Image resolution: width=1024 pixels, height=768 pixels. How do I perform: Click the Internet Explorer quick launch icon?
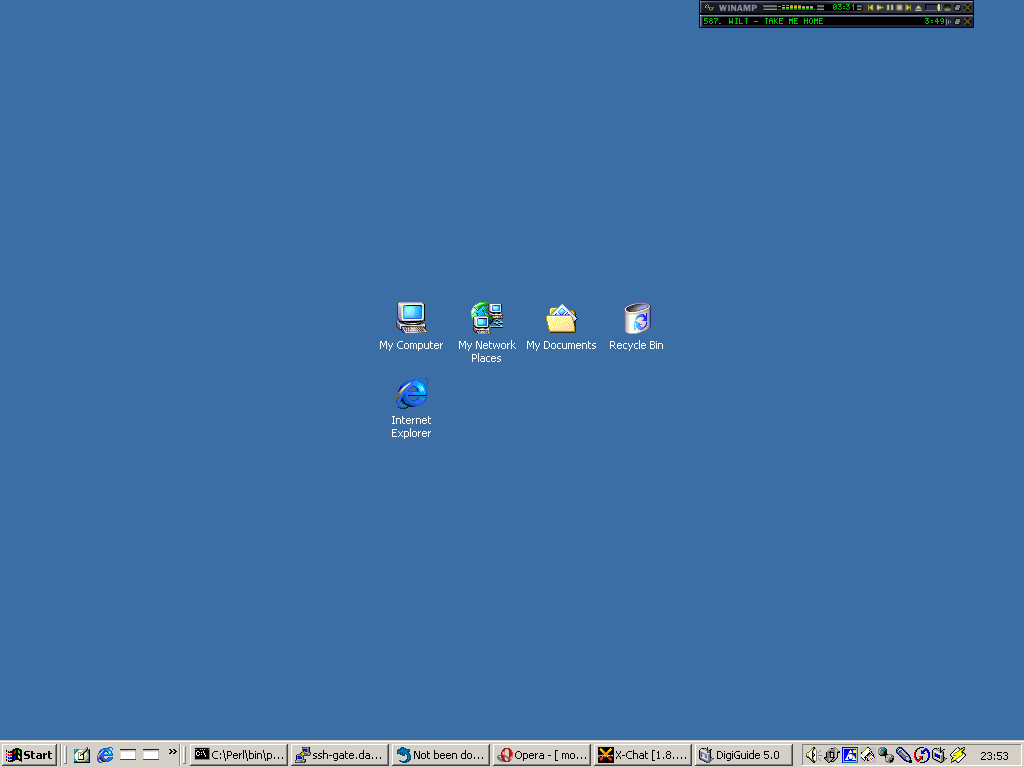point(105,755)
